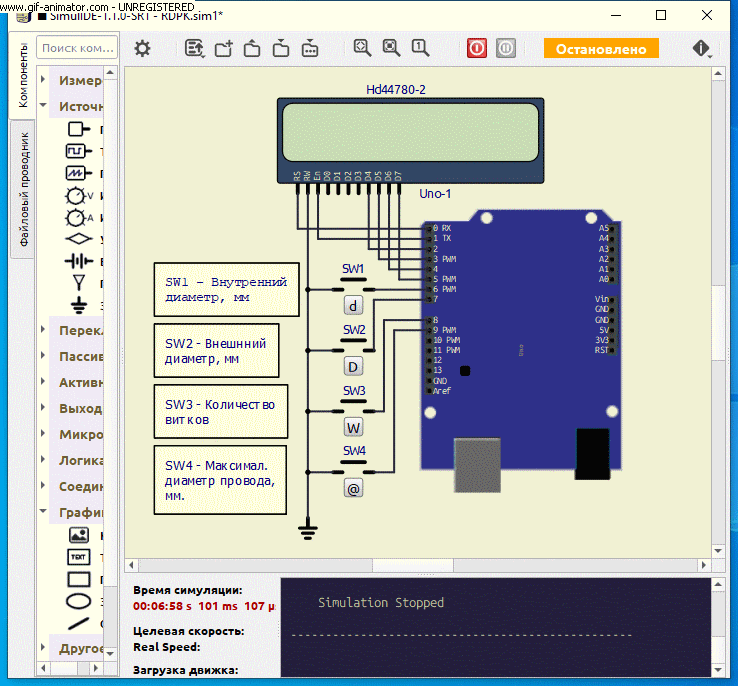Click the component search field

point(77,48)
